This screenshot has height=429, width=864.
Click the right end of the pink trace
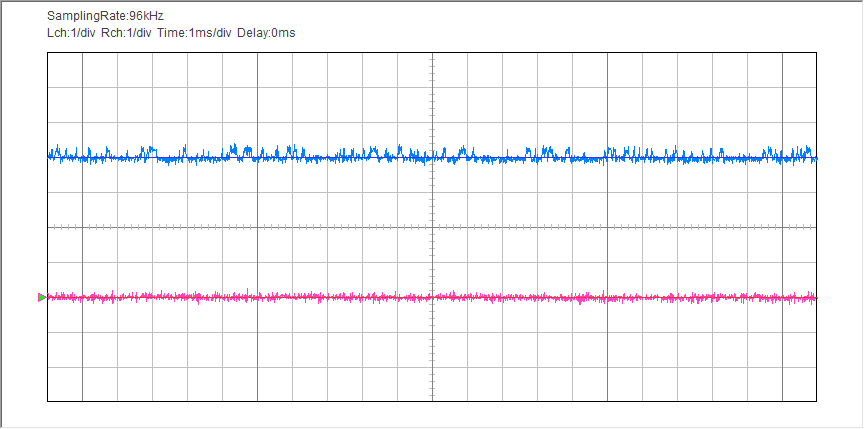[x=815, y=297]
